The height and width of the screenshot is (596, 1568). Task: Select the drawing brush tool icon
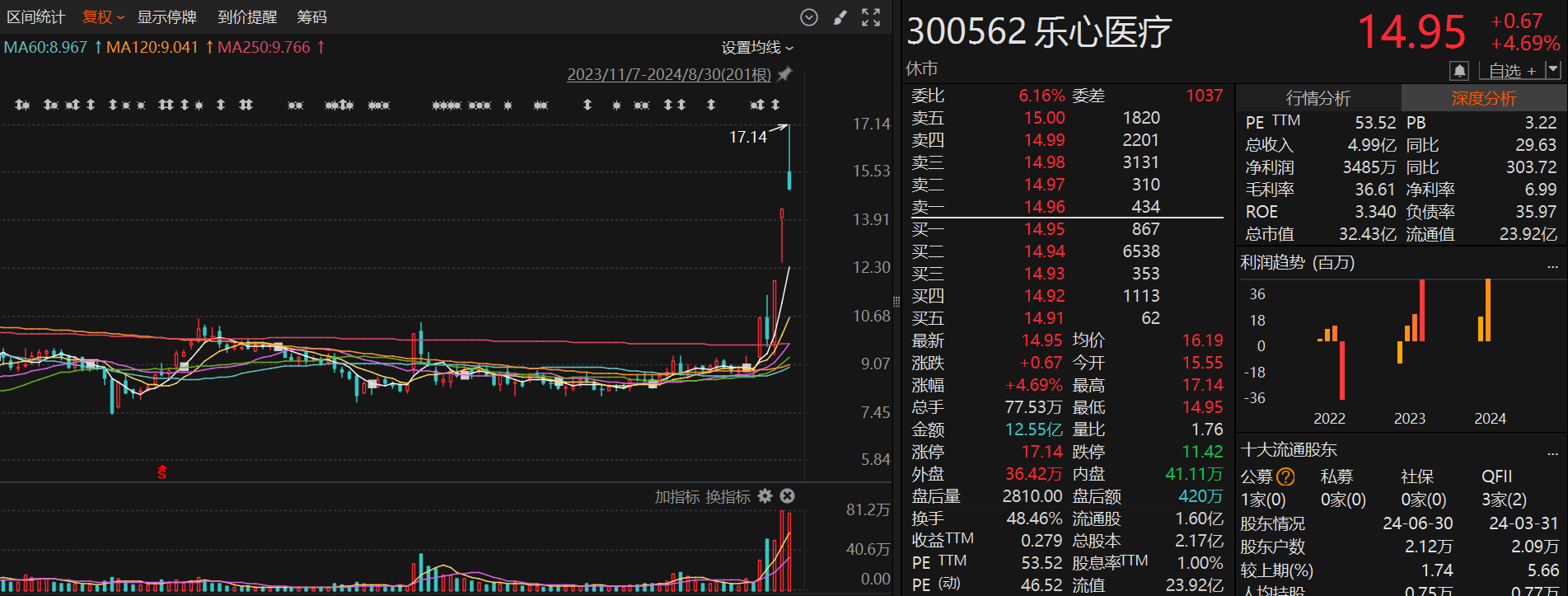(x=840, y=17)
